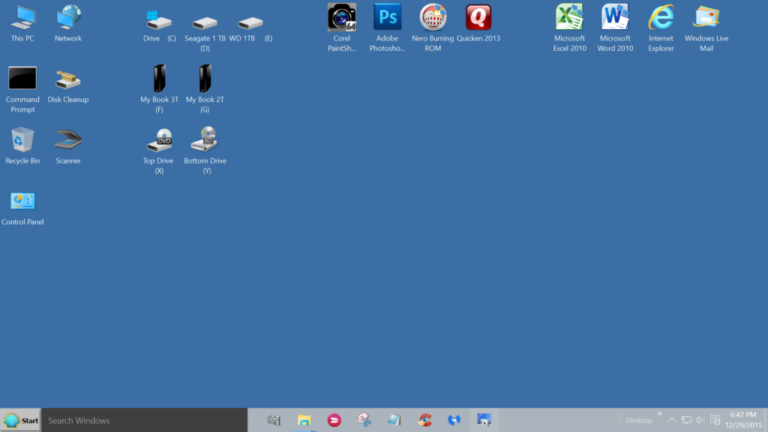The width and height of the screenshot is (768, 432).
Task: Select the Quicken 2013 shortcut
Action: (x=478, y=18)
